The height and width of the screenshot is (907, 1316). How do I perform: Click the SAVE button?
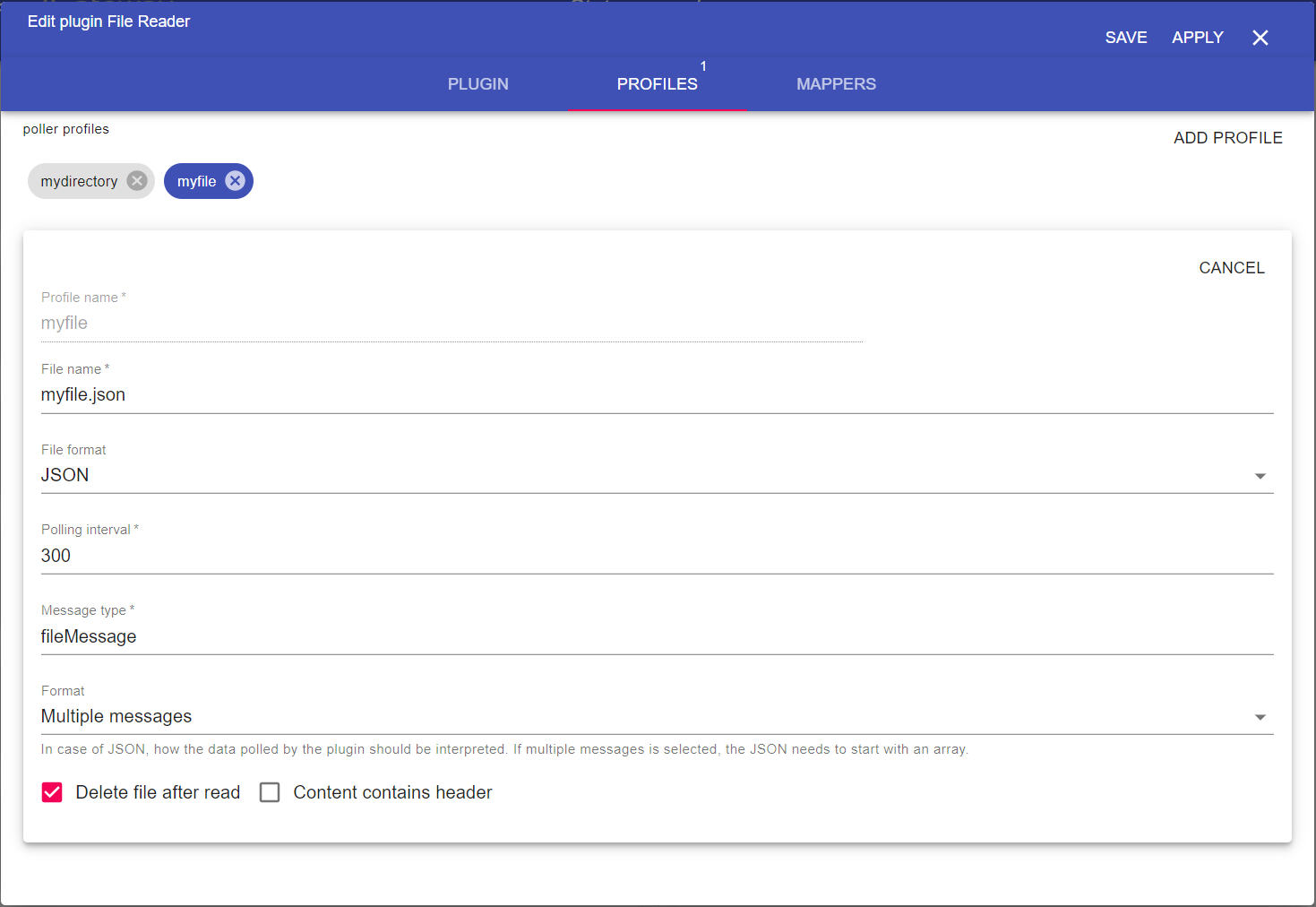[1126, 38]
